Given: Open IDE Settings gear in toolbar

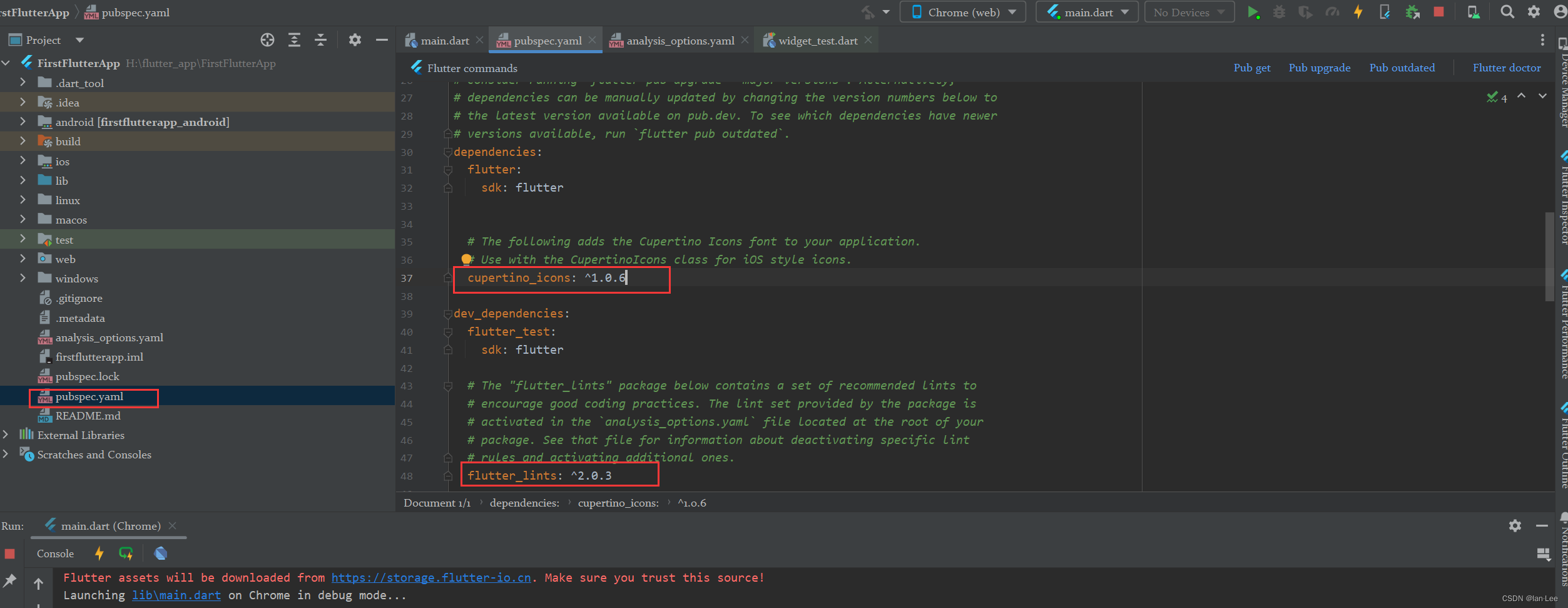Looking at the screenshot, I should (1534, 11).
